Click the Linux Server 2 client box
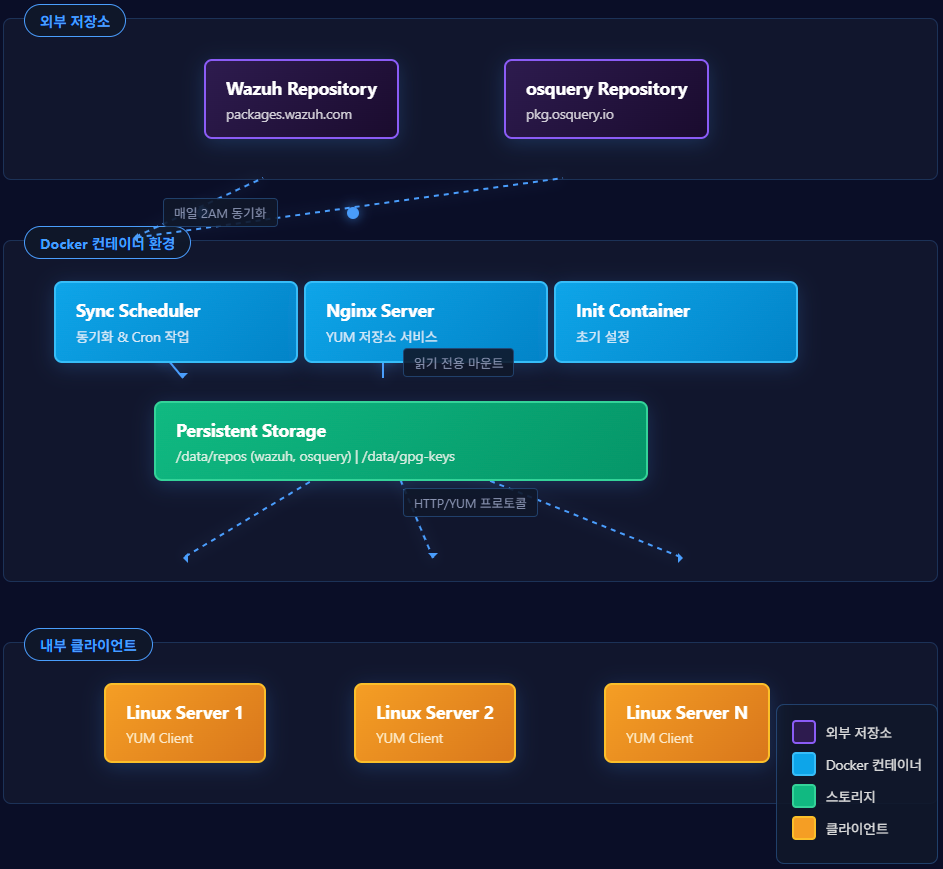The height and width of the screenshot is (869, 943). (435, 723)
